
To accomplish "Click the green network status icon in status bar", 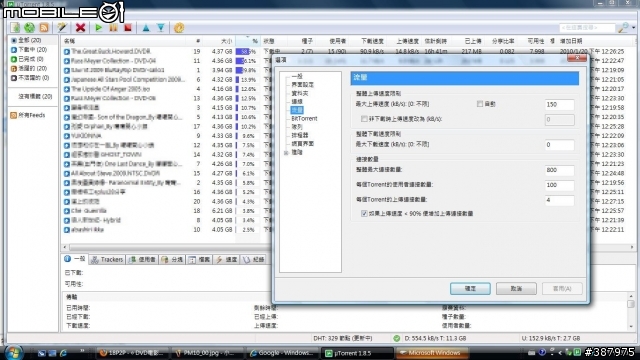I will pos(396,338).
